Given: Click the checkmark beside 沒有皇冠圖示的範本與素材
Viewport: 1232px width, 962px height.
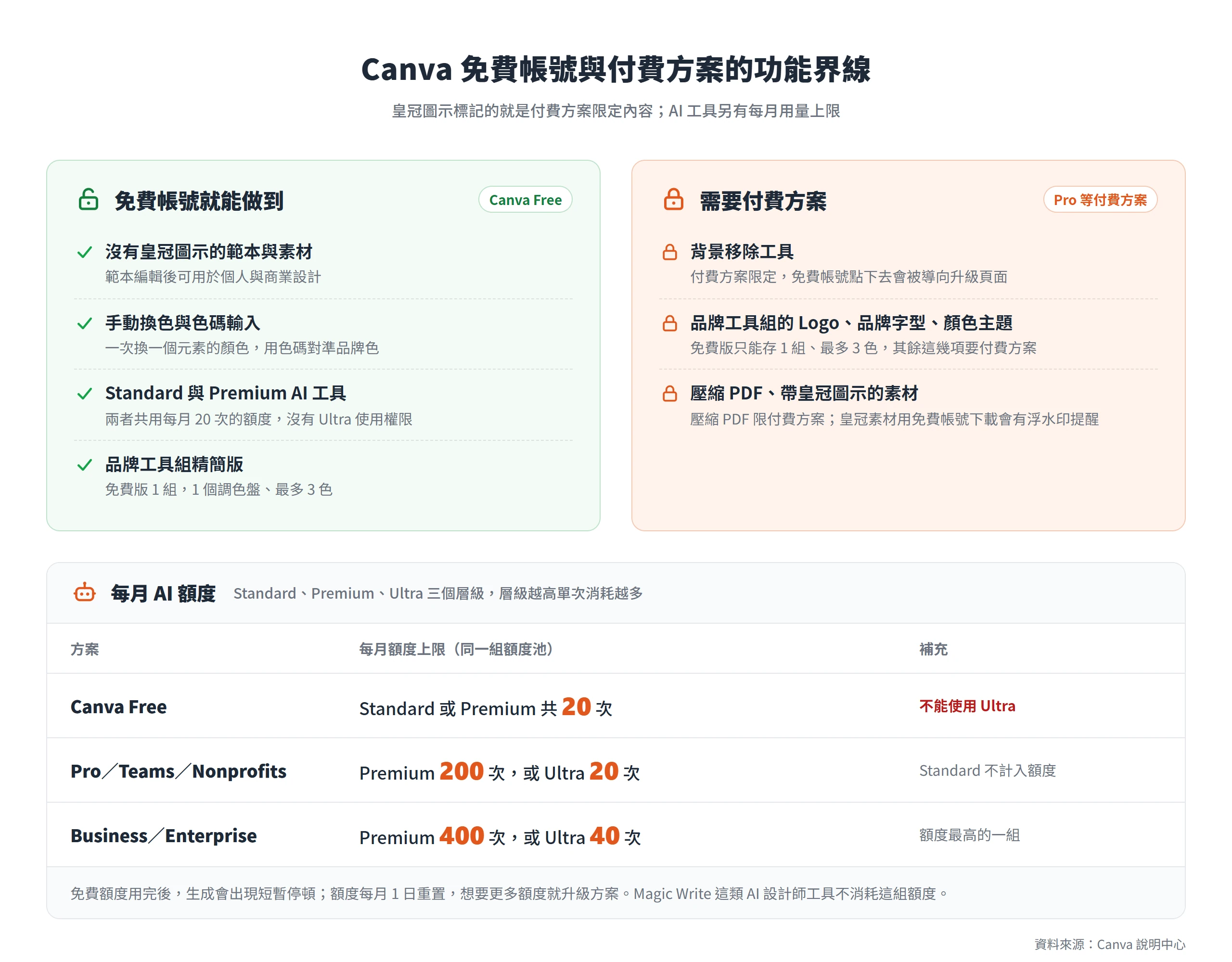Looking at the screenshot, I should tap(85, 252).
